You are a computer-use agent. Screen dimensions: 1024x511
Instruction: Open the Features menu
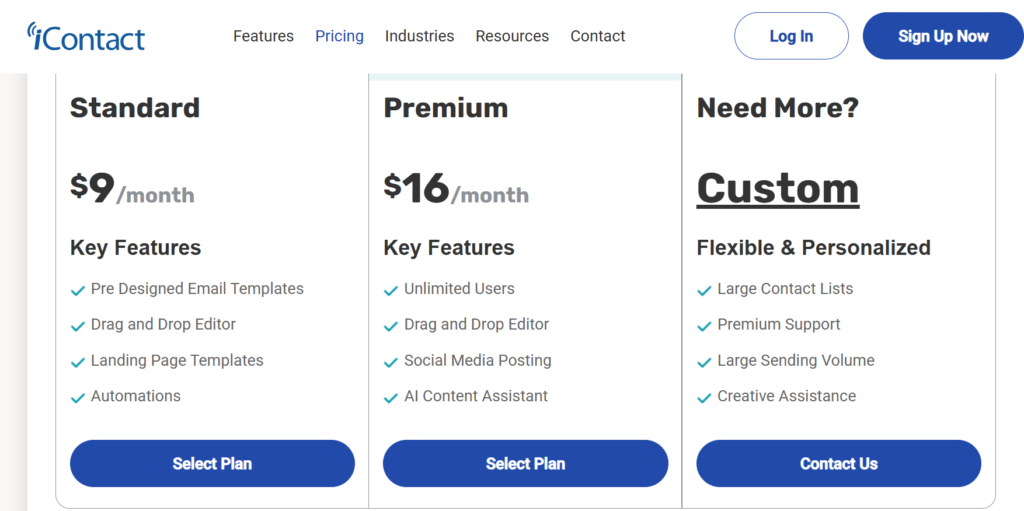(x=263, y=36)
